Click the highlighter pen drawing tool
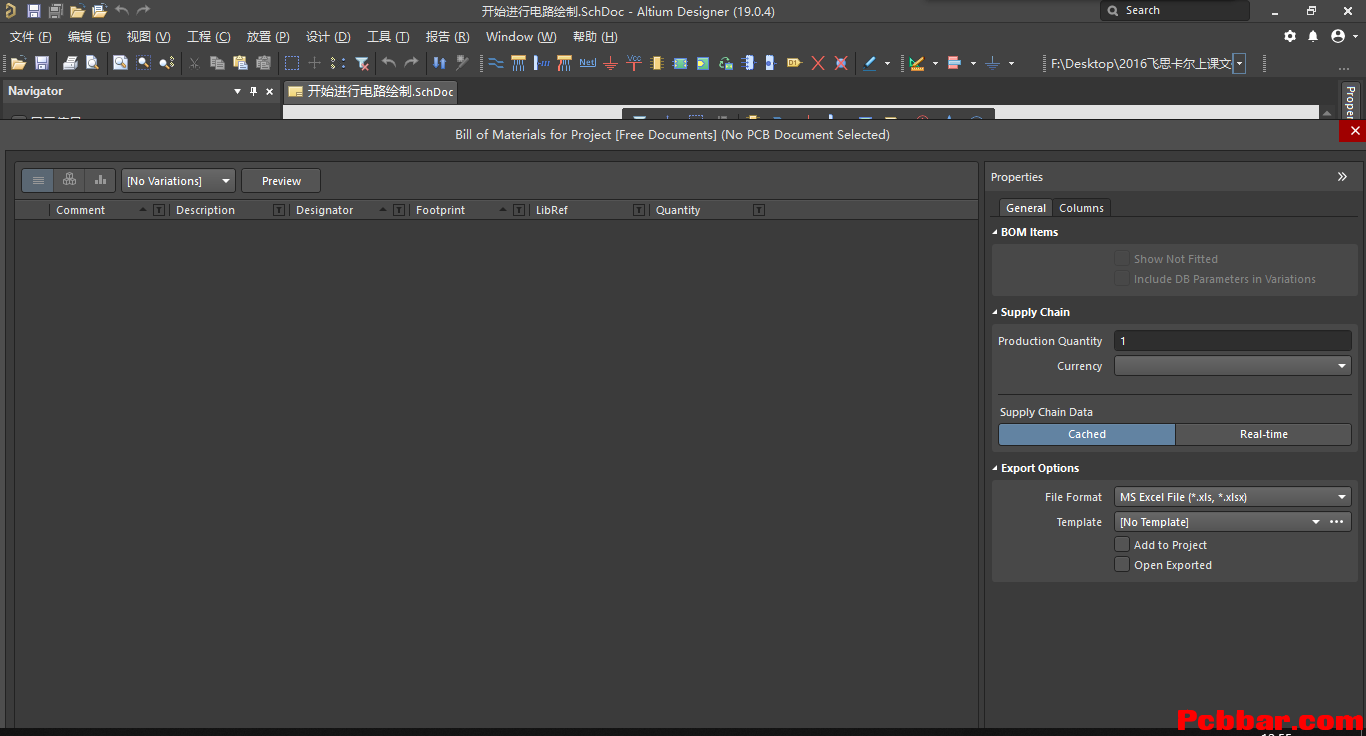This screenshot has height=736, width=1366. click(870, 63)
